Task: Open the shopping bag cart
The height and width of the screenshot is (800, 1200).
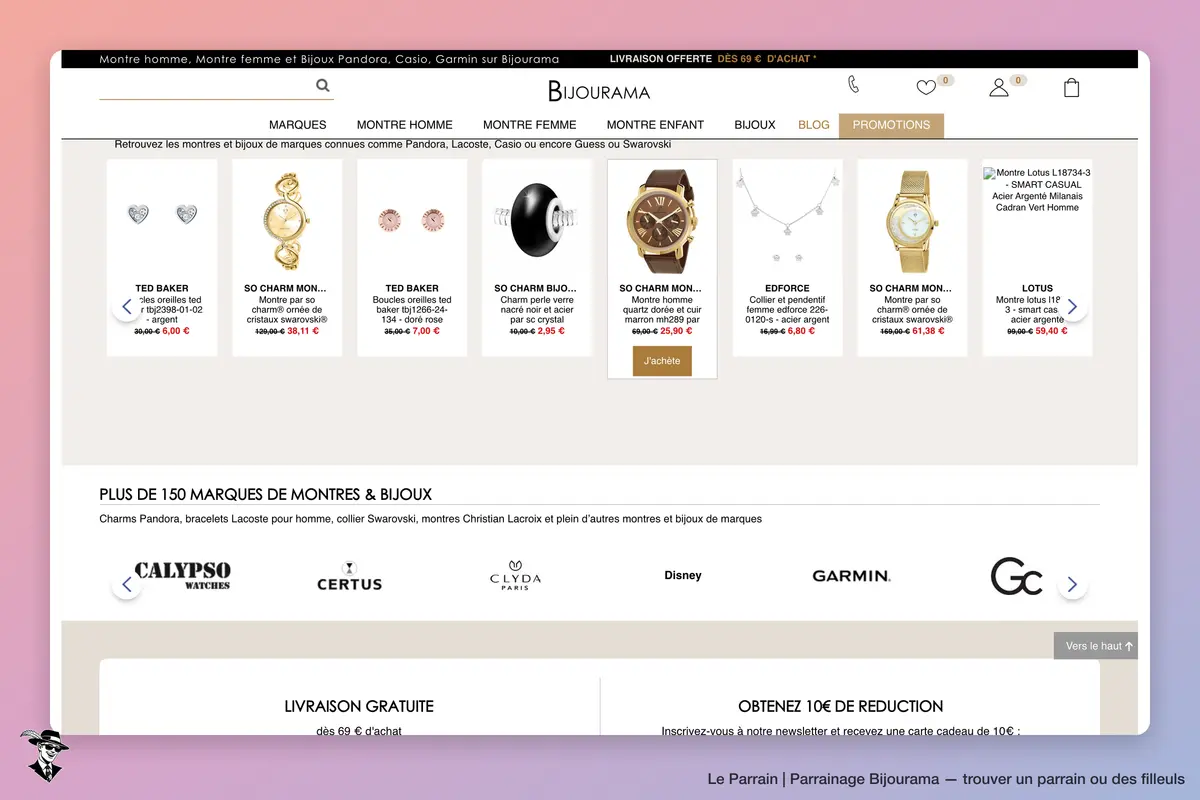Action: pyautogui.click(x=1071, y=87)
